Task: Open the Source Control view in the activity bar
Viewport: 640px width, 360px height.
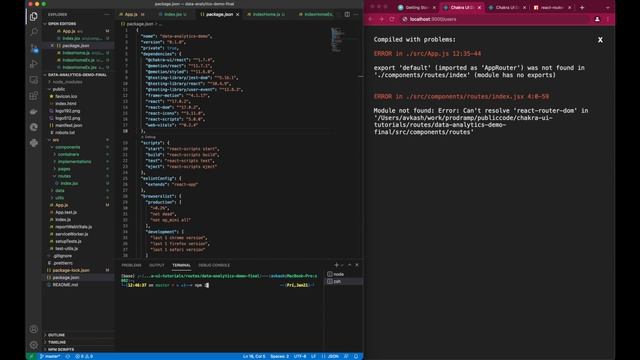Action: pos(34,48)
